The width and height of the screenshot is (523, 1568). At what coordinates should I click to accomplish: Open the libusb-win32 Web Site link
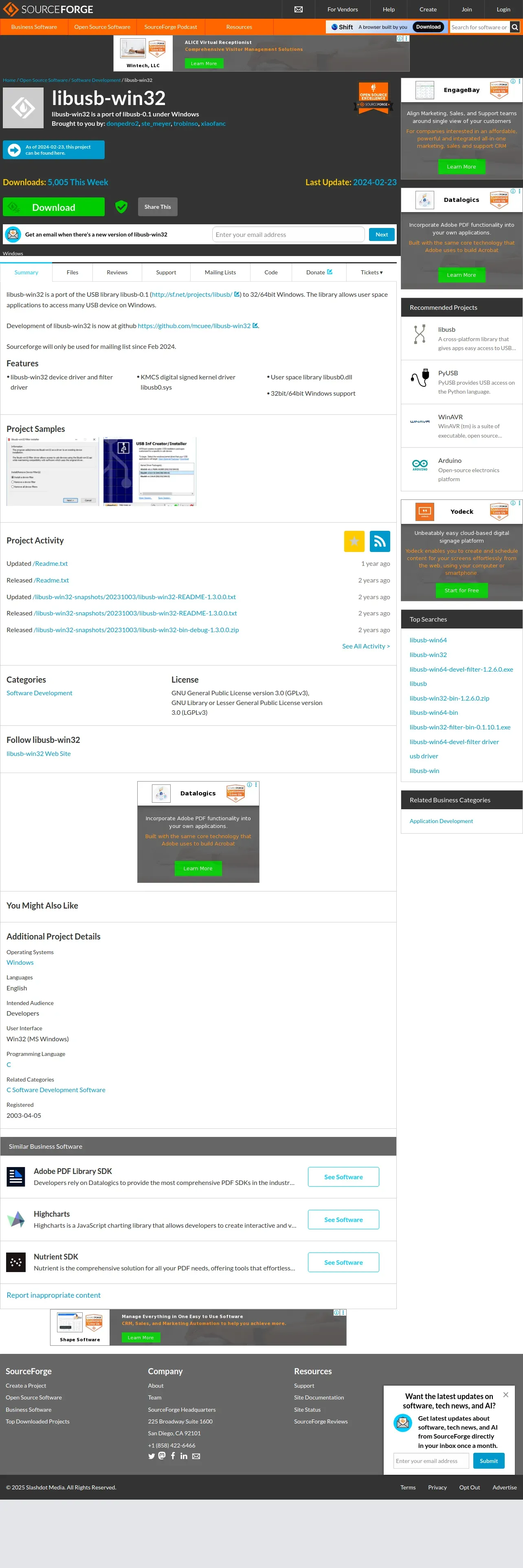pos(38,753)
